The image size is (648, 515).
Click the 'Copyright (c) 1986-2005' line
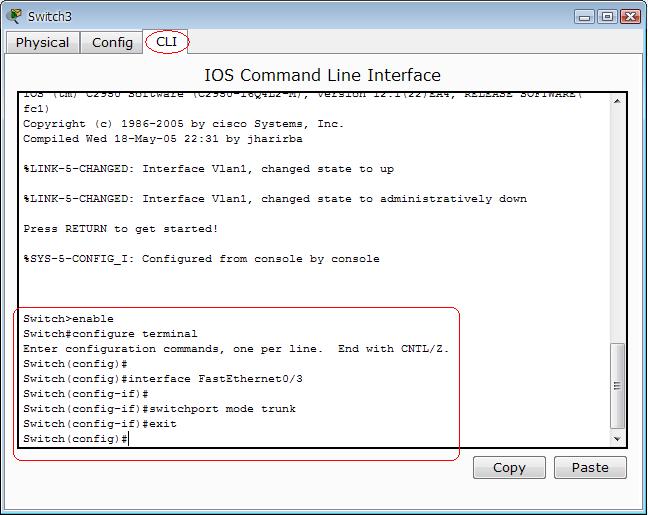(x=183, y=124)
